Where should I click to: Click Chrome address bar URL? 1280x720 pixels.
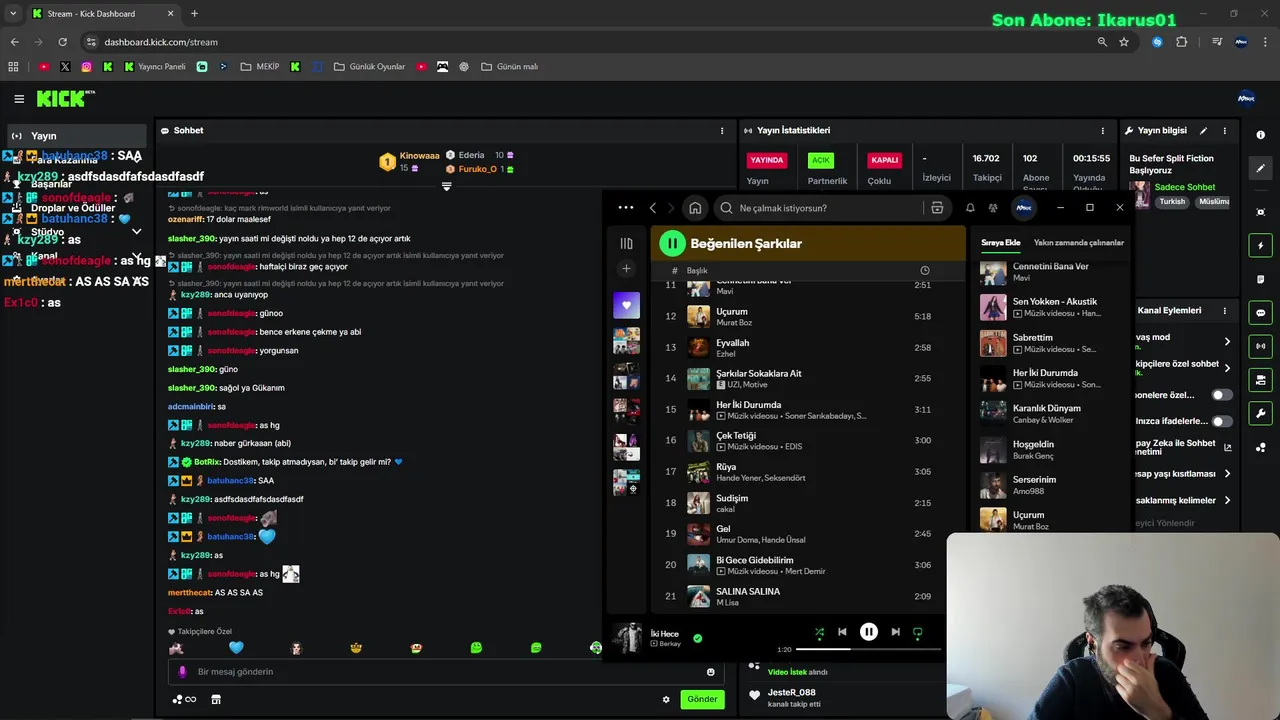161,42
